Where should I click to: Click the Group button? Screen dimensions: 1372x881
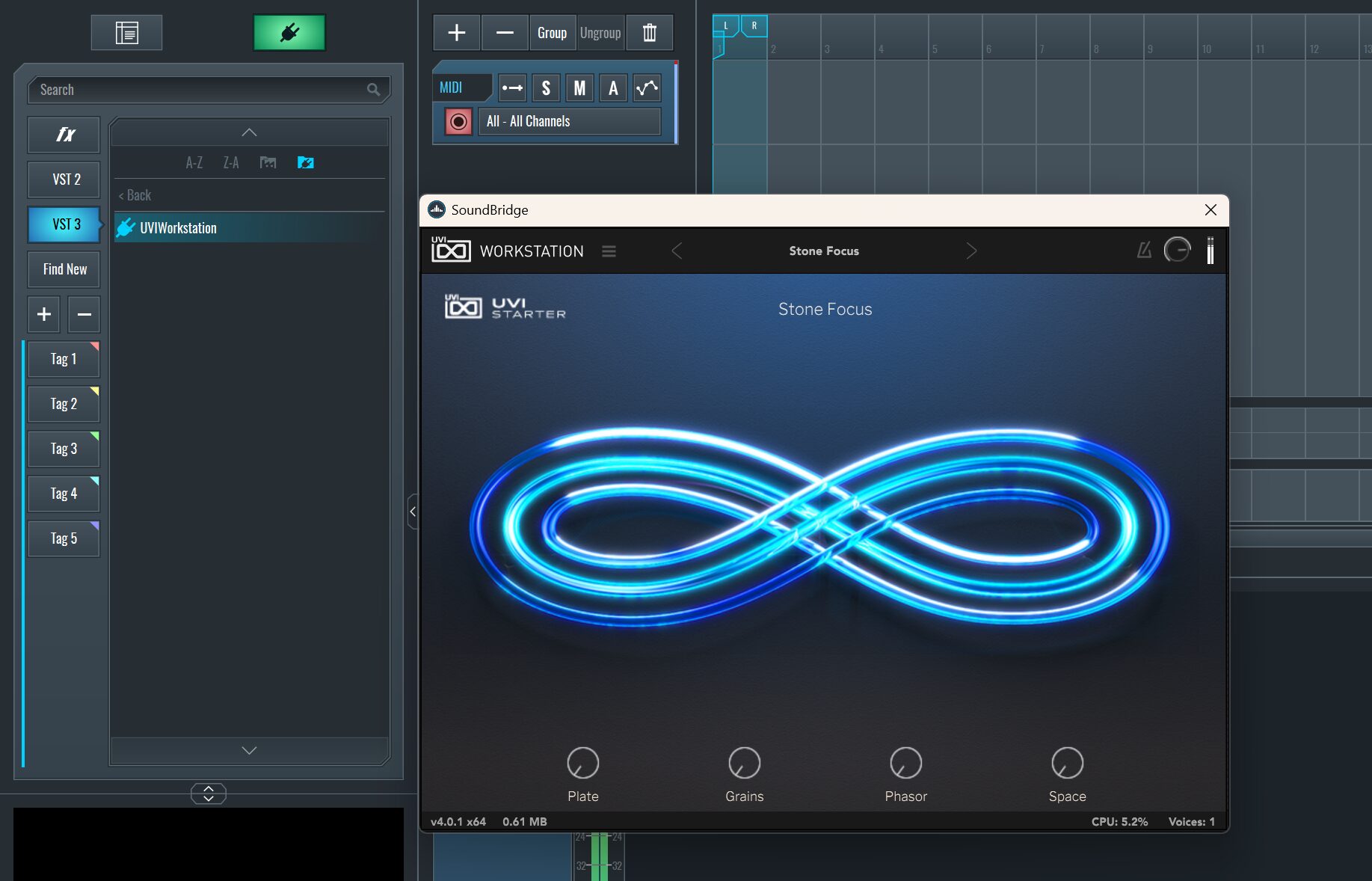click(x=553, y=33)
